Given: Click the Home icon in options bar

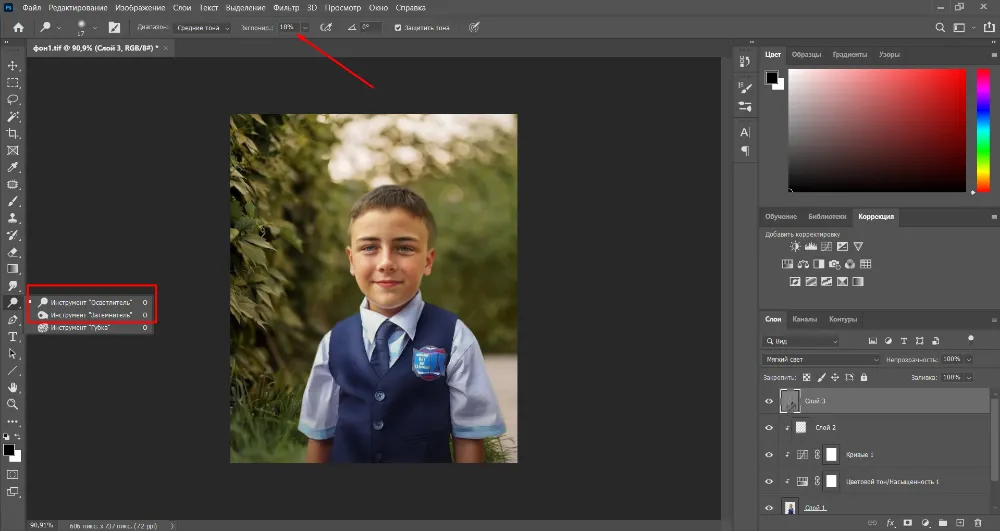Looking at the screenshot, I should click(18, 27).
